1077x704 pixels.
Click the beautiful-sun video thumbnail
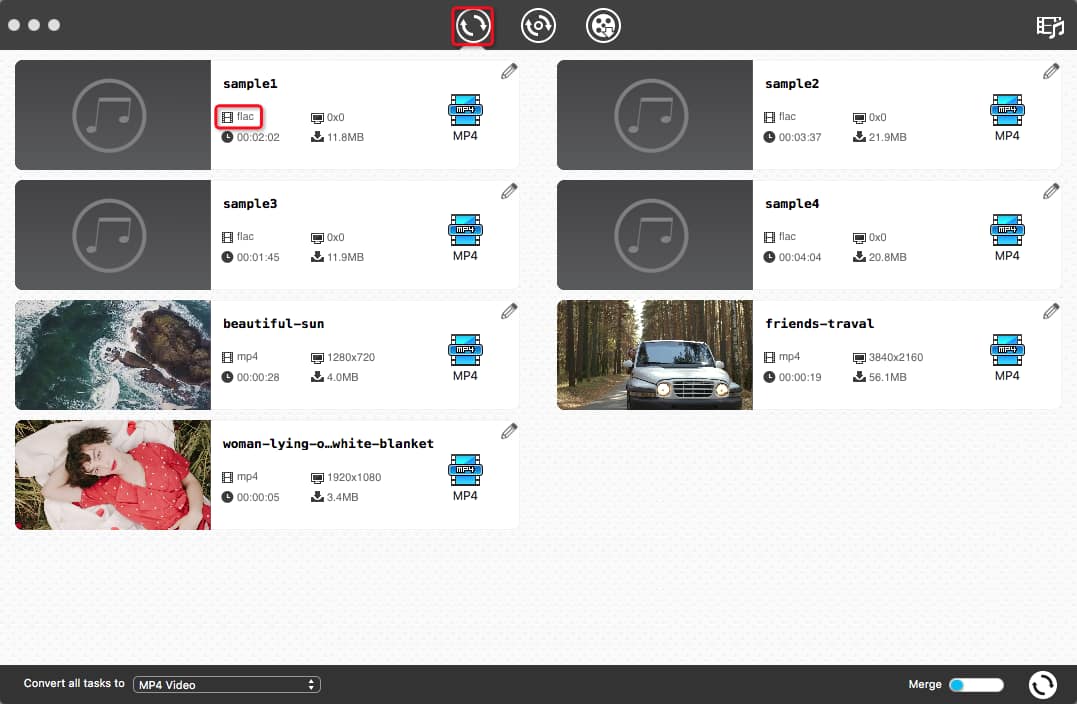pos(112,355)
